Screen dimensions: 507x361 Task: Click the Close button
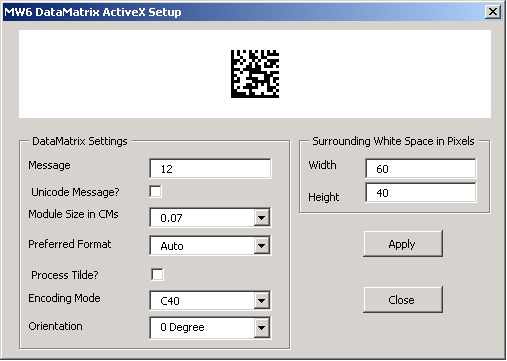[x=403, y=300]
